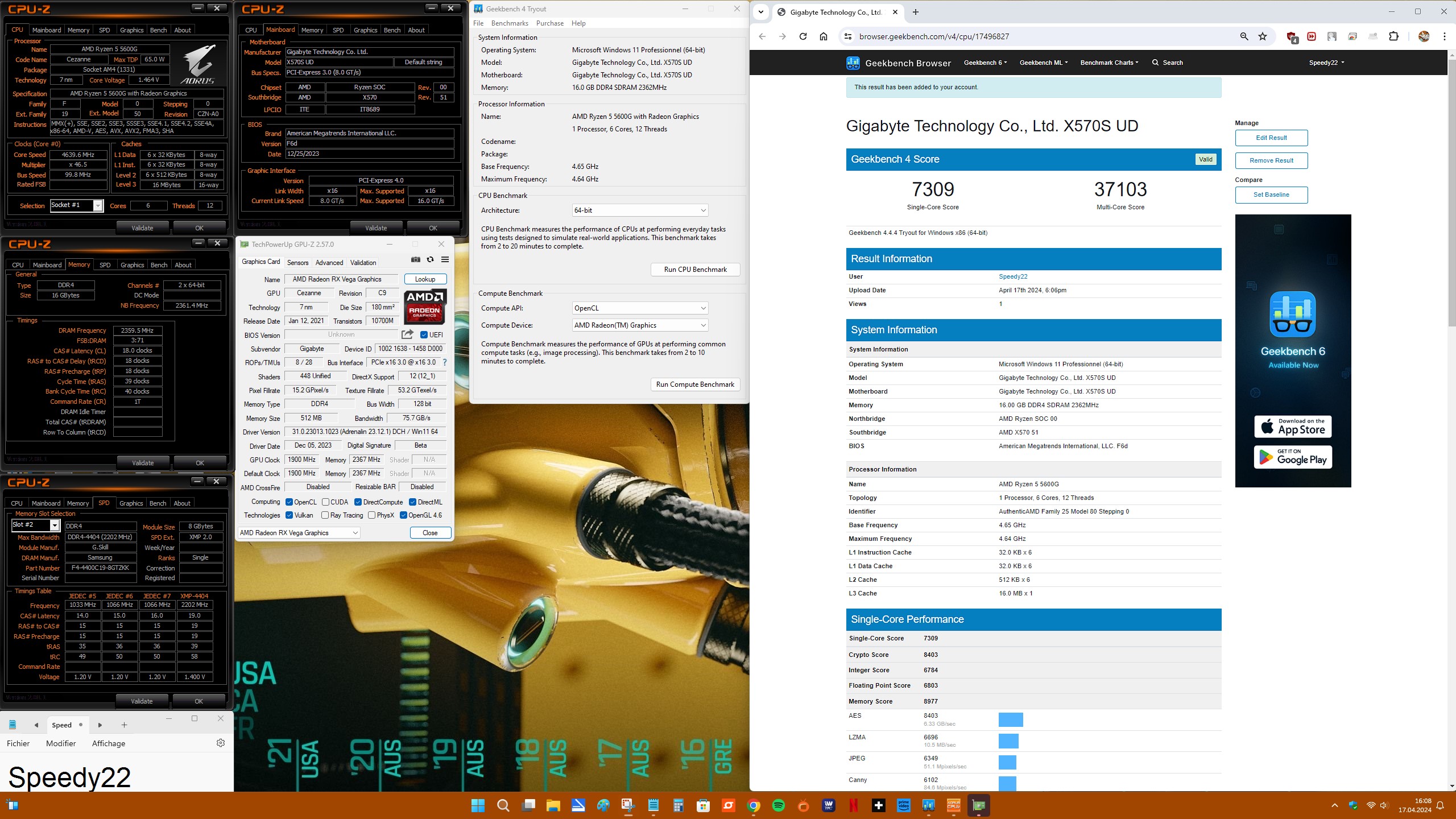Open the Fichier menu in Notepad

pyautogui.click(x=18, y=743)
